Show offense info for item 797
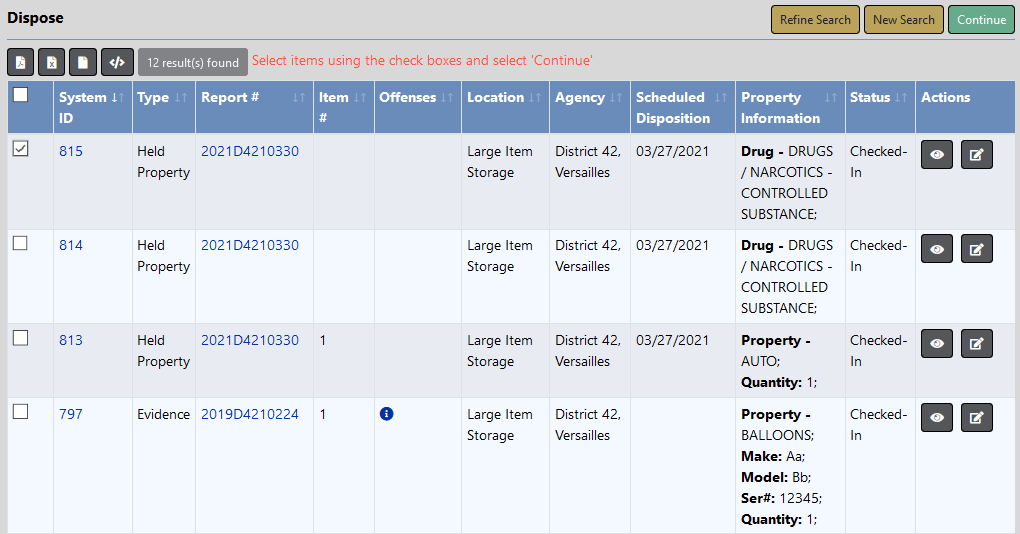 [x=387, y=414]
